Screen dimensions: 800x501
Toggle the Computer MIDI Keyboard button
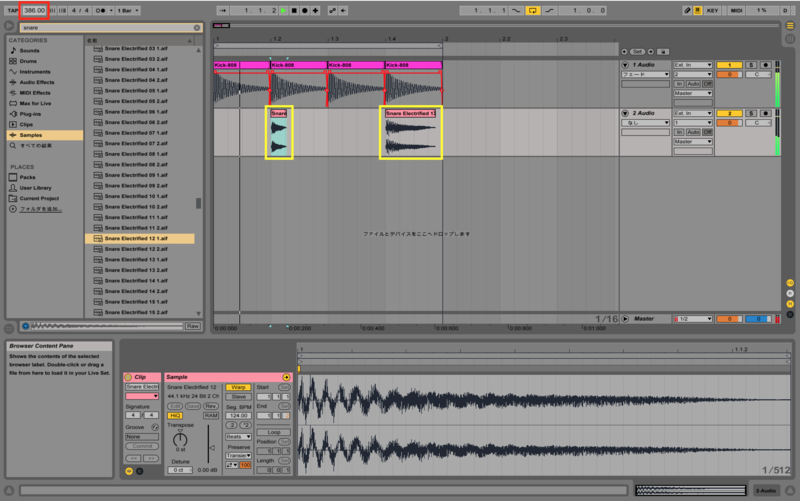[x=697, y=10]
